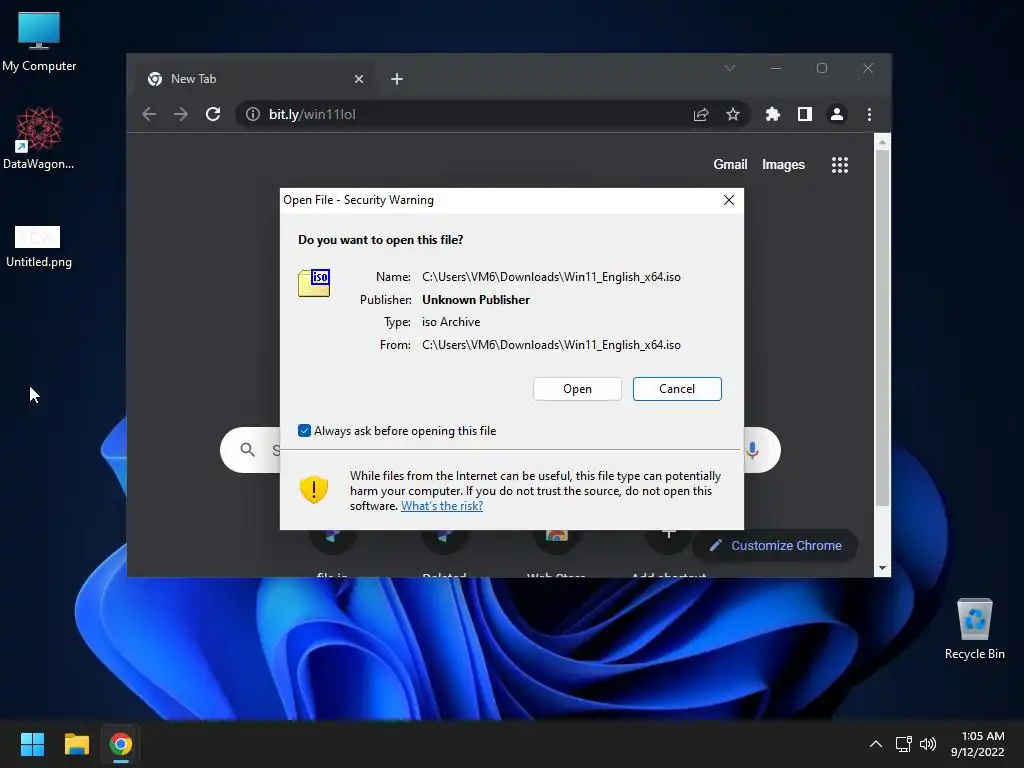Select the Untitled.png desktop file
Viewport: 1024px width, 768px height.
39,247
